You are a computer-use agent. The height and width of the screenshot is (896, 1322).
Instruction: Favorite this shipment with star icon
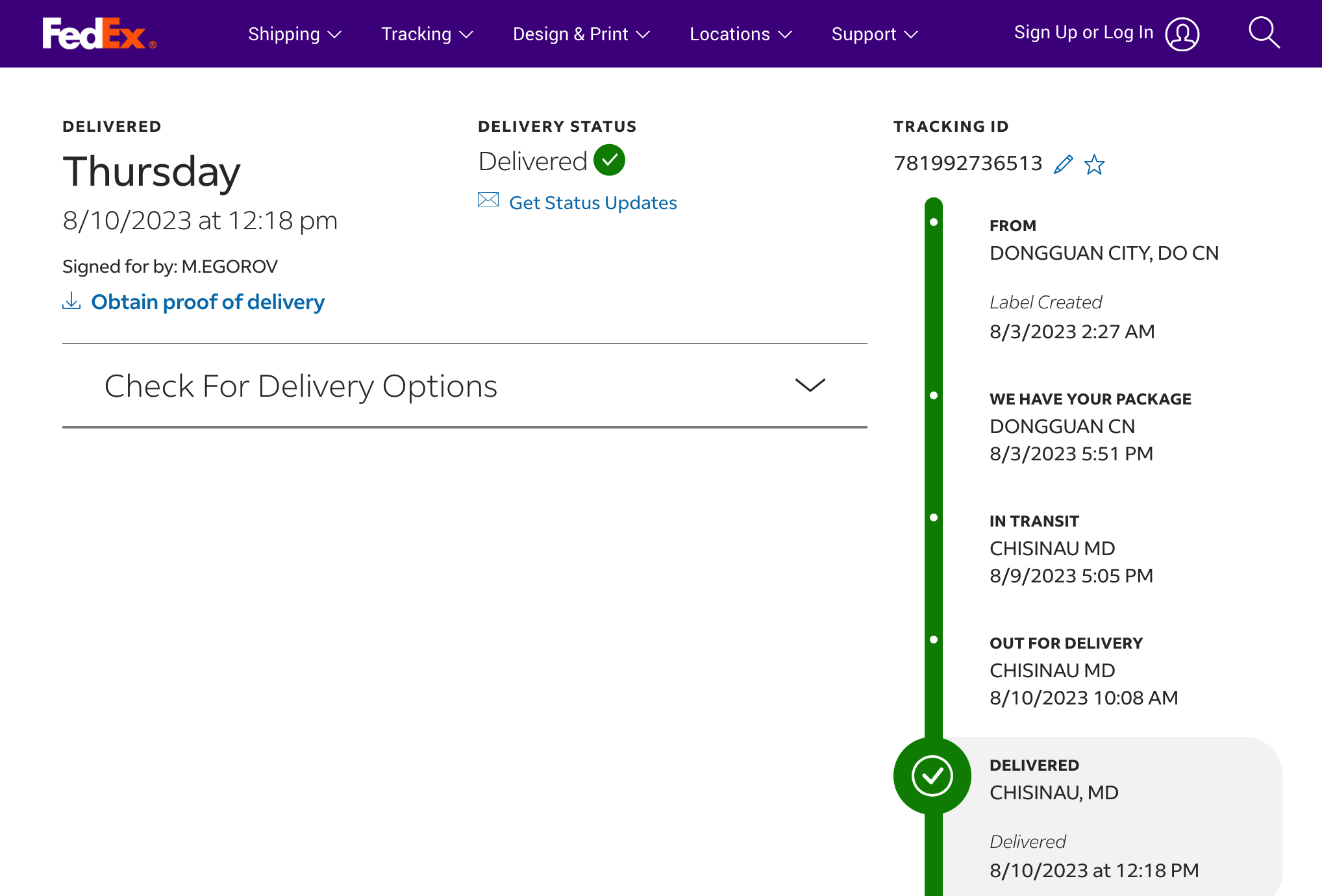[x=1094, y=164]
